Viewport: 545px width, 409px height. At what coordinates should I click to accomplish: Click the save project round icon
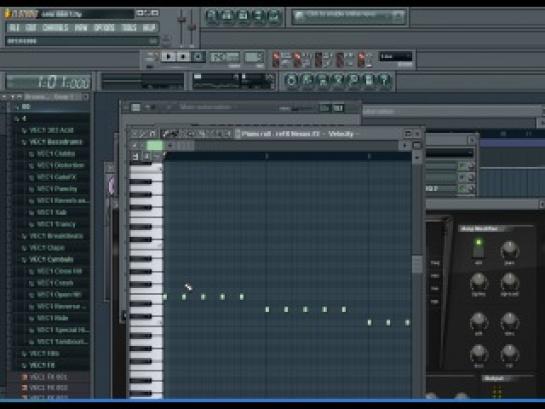point(307,81)
